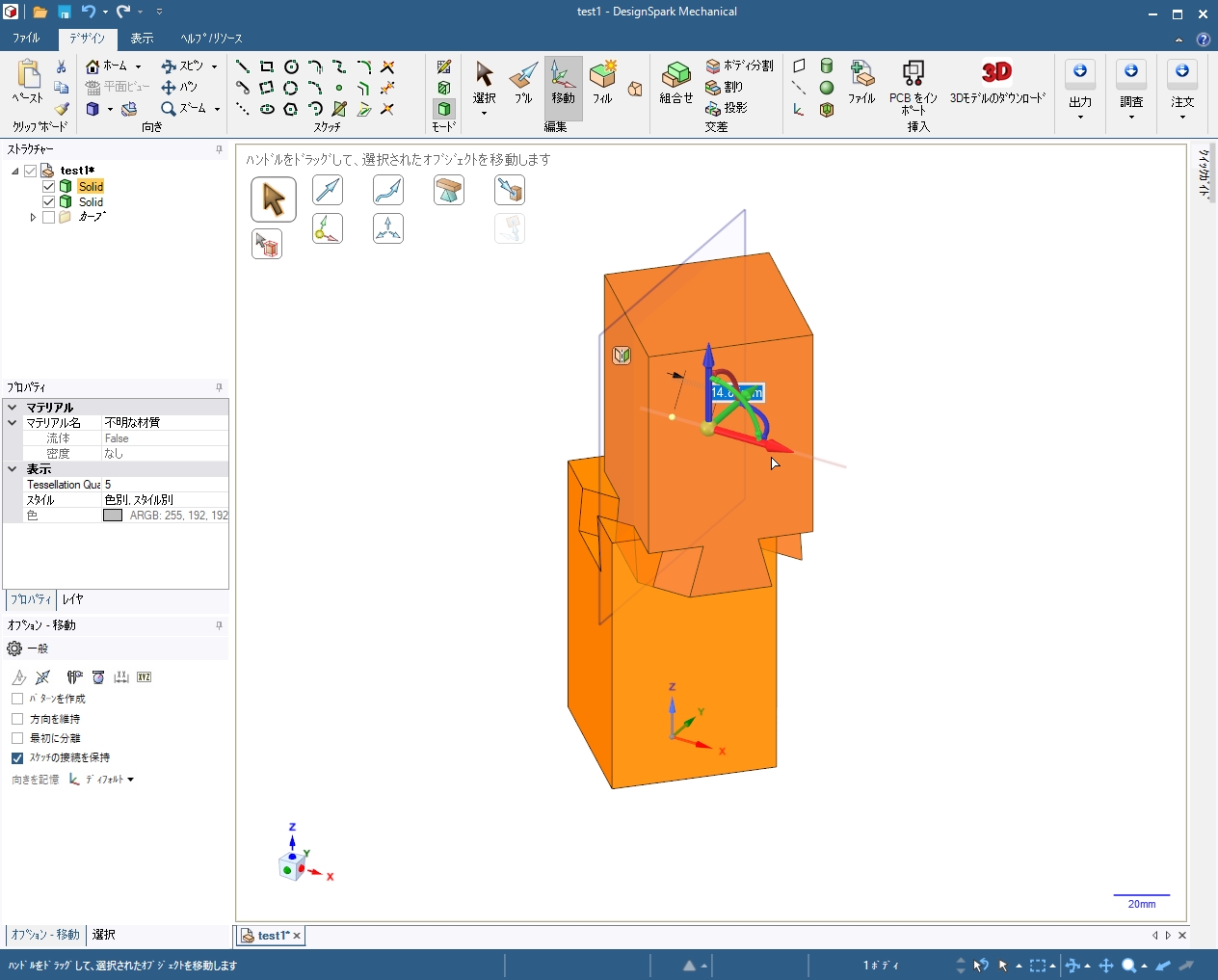Click the ボディ分割 button
Image resolution: width=1218 pixels, height=980 pixels.
click(x=739, y=66)
